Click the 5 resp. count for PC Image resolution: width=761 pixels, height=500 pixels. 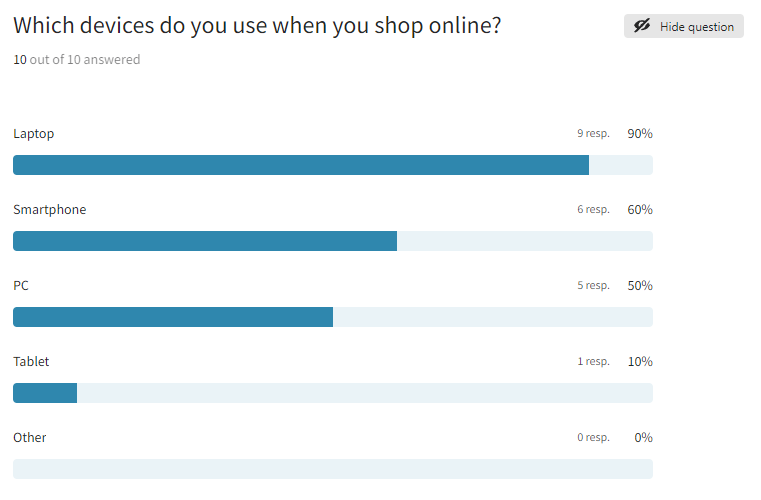[593, 286]
